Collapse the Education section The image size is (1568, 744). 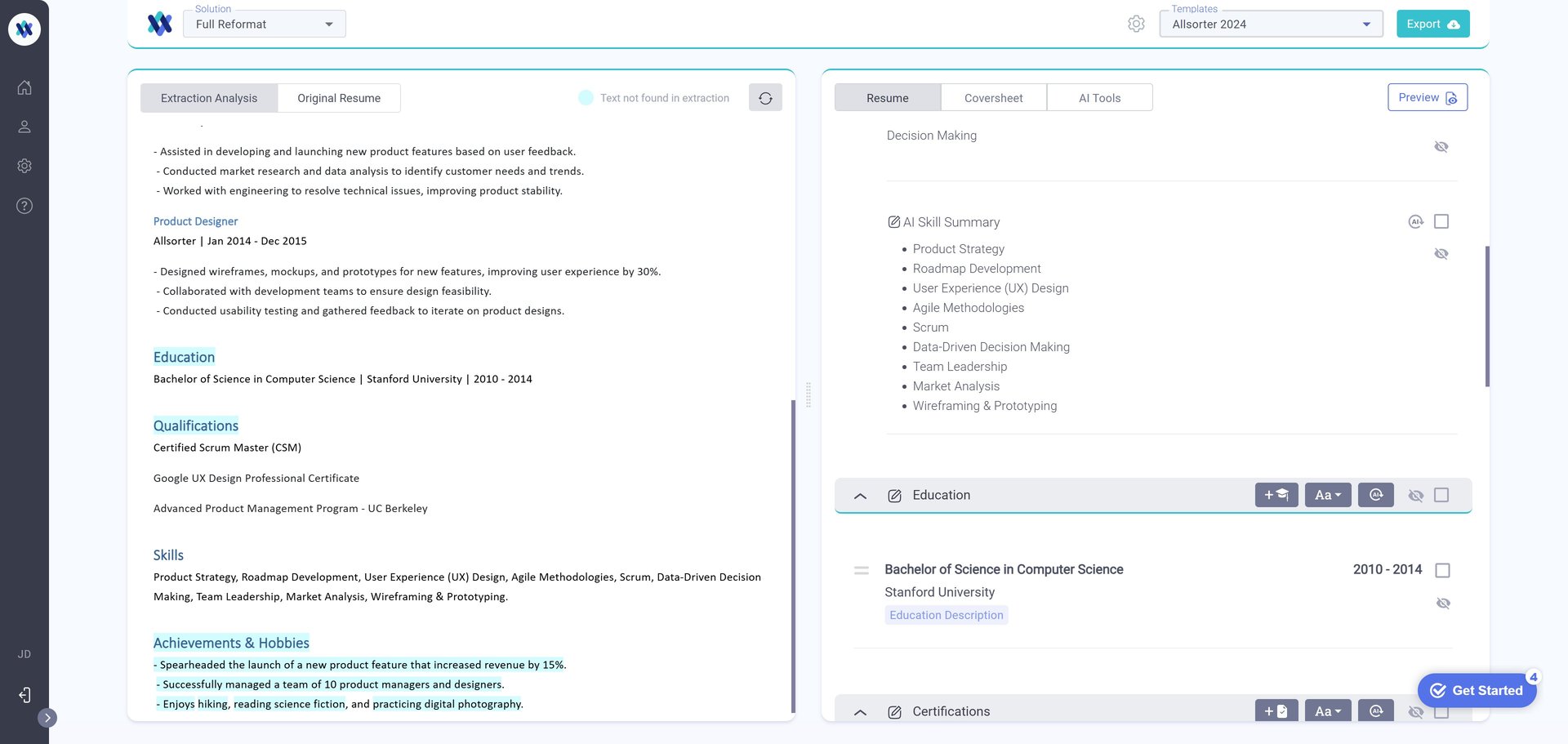[x=860, y=496]
